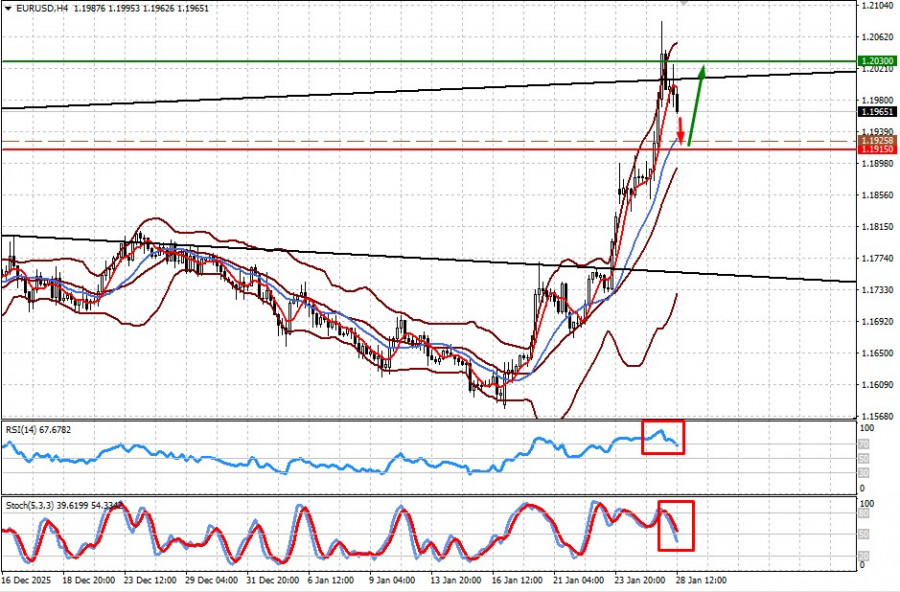Select the open price 1.19876 in chart header
The height and width of the screenshot is (592, 900).
click(x=90, y=9)
